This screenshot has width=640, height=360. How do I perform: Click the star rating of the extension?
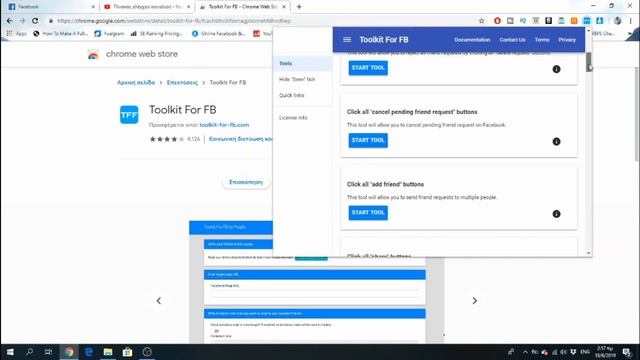(167, 139)
